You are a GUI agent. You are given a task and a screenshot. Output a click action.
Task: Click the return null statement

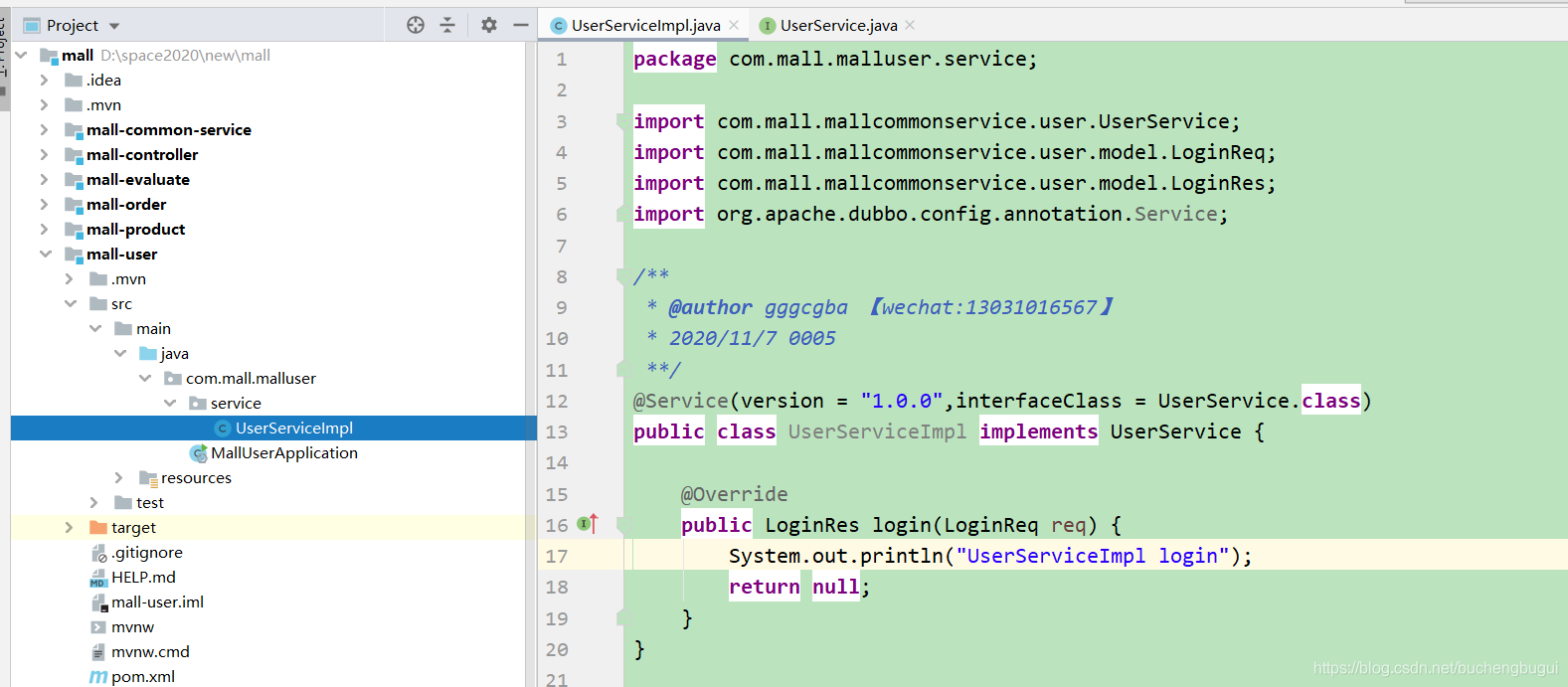[799, 587]
